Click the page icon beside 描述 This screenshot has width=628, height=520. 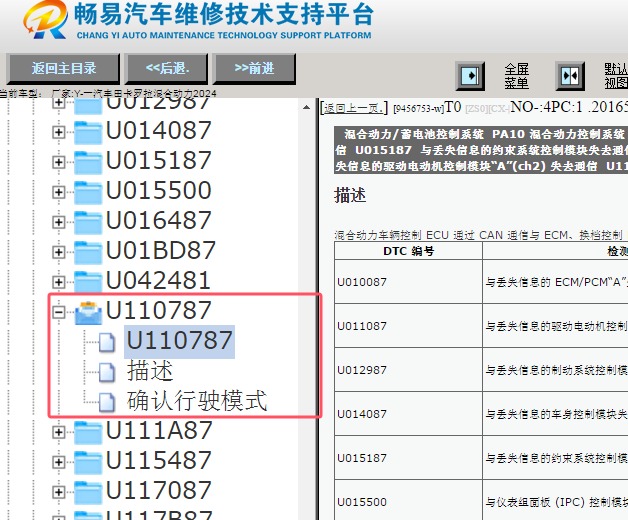point(107,372)
